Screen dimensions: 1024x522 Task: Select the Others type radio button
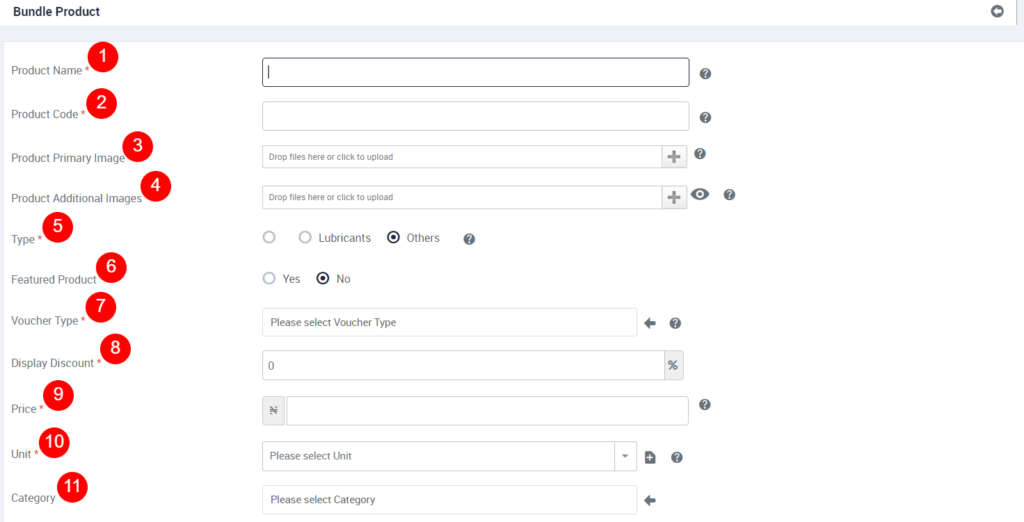[x=393, y=238]
